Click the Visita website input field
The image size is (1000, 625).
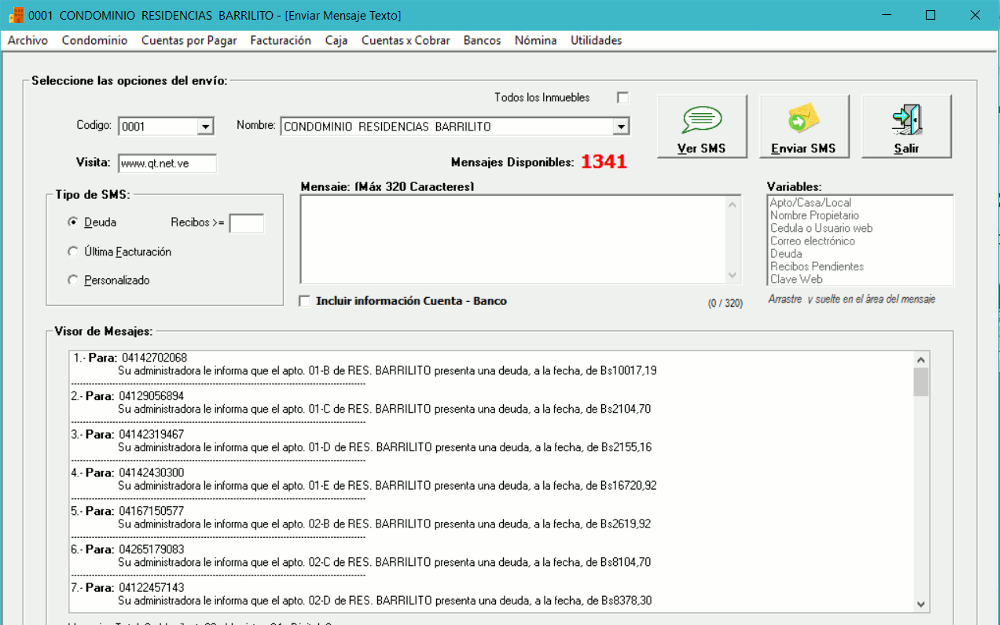(166, 163)
